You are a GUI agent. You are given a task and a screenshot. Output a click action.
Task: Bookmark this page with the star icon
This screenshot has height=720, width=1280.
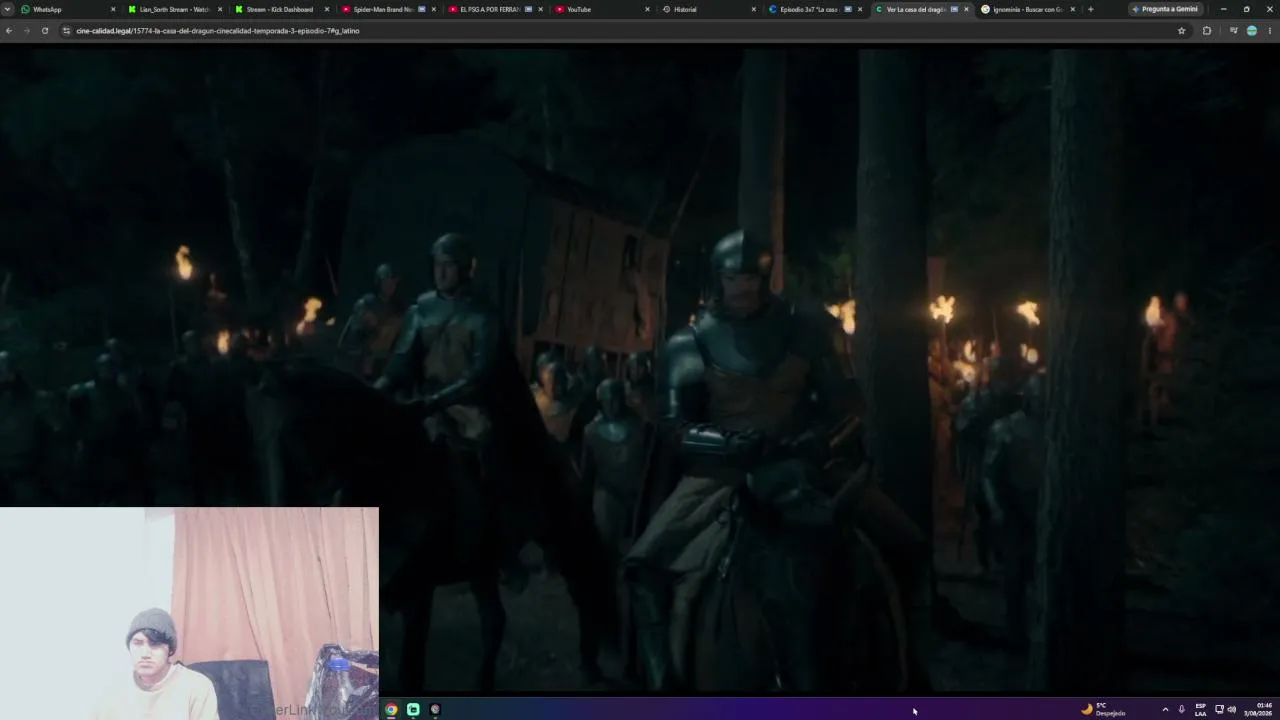(x=1181, y=31)
